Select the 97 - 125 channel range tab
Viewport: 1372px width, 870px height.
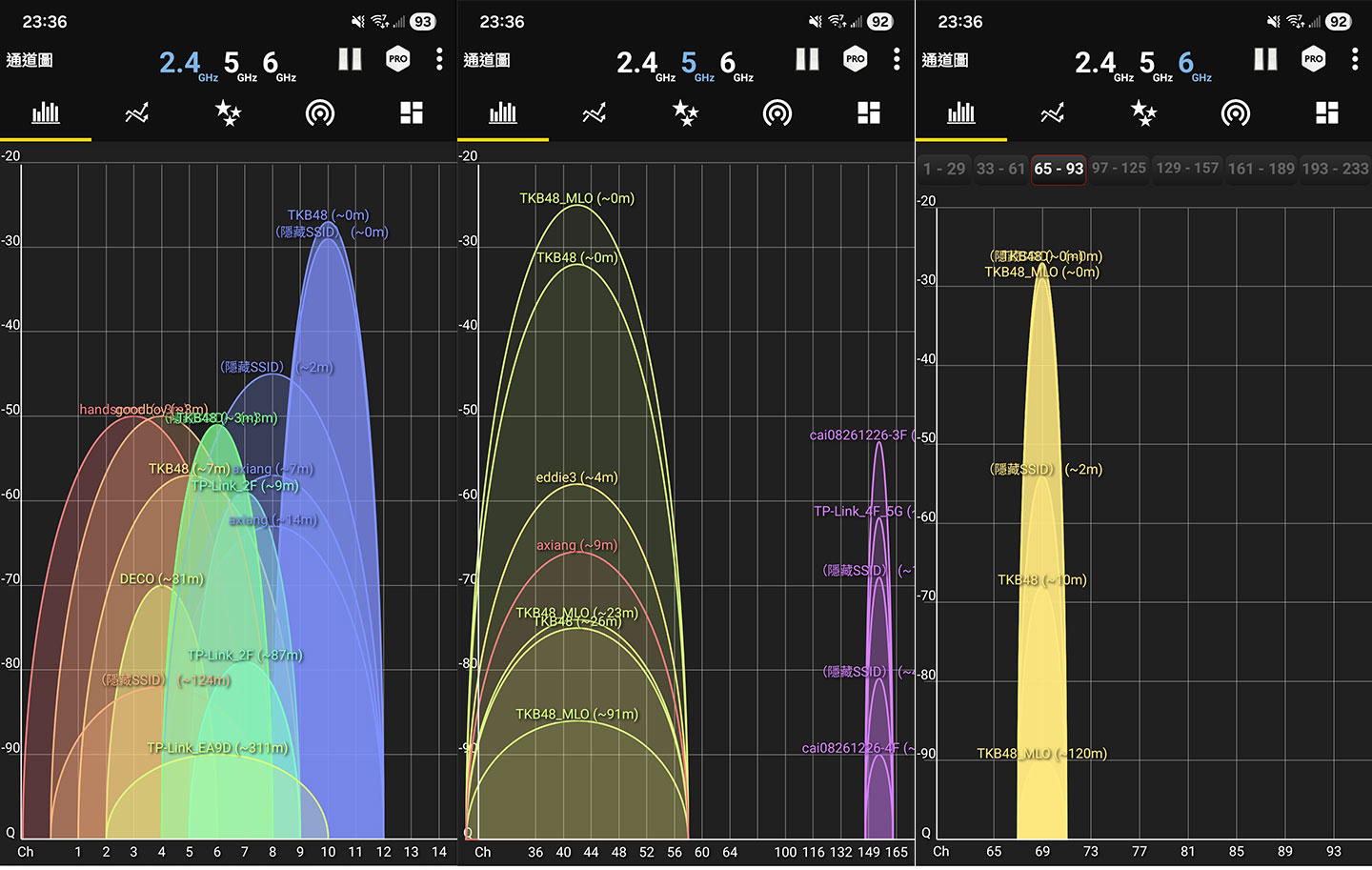(1119, 169)
